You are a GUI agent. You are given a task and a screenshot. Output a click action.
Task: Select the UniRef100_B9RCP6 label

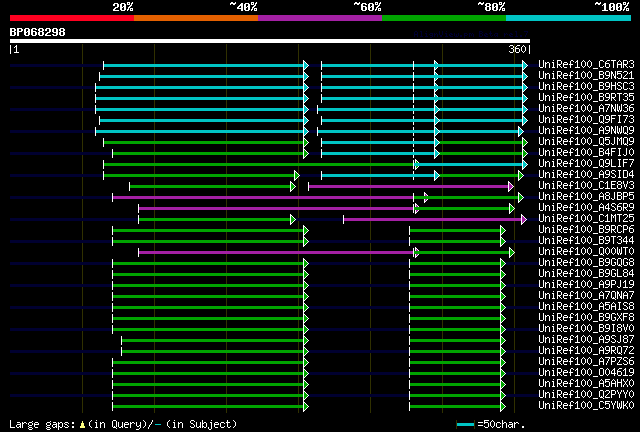[586, 230]
